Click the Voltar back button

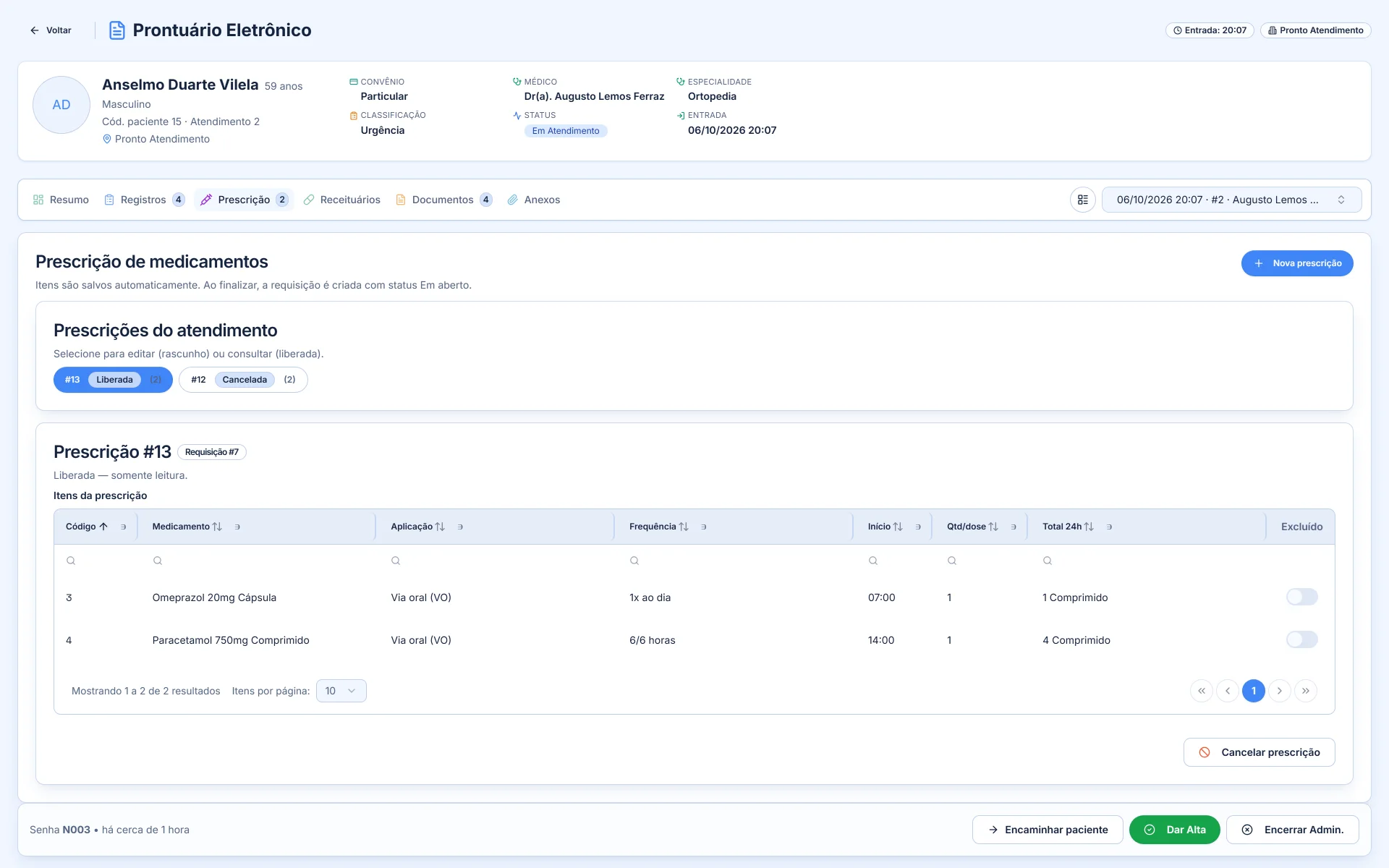tap(51, 30)
